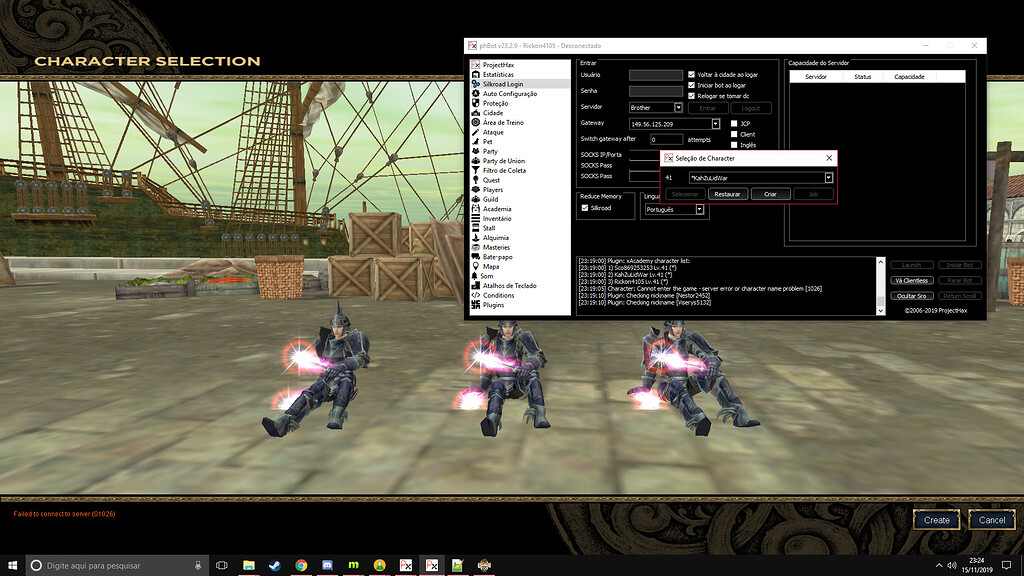Image resolution: width=1024 pixels, height=576 pixels.
Task: Uncheck 'Voltar à cidade ao logar'
Action: pos(692,74)
